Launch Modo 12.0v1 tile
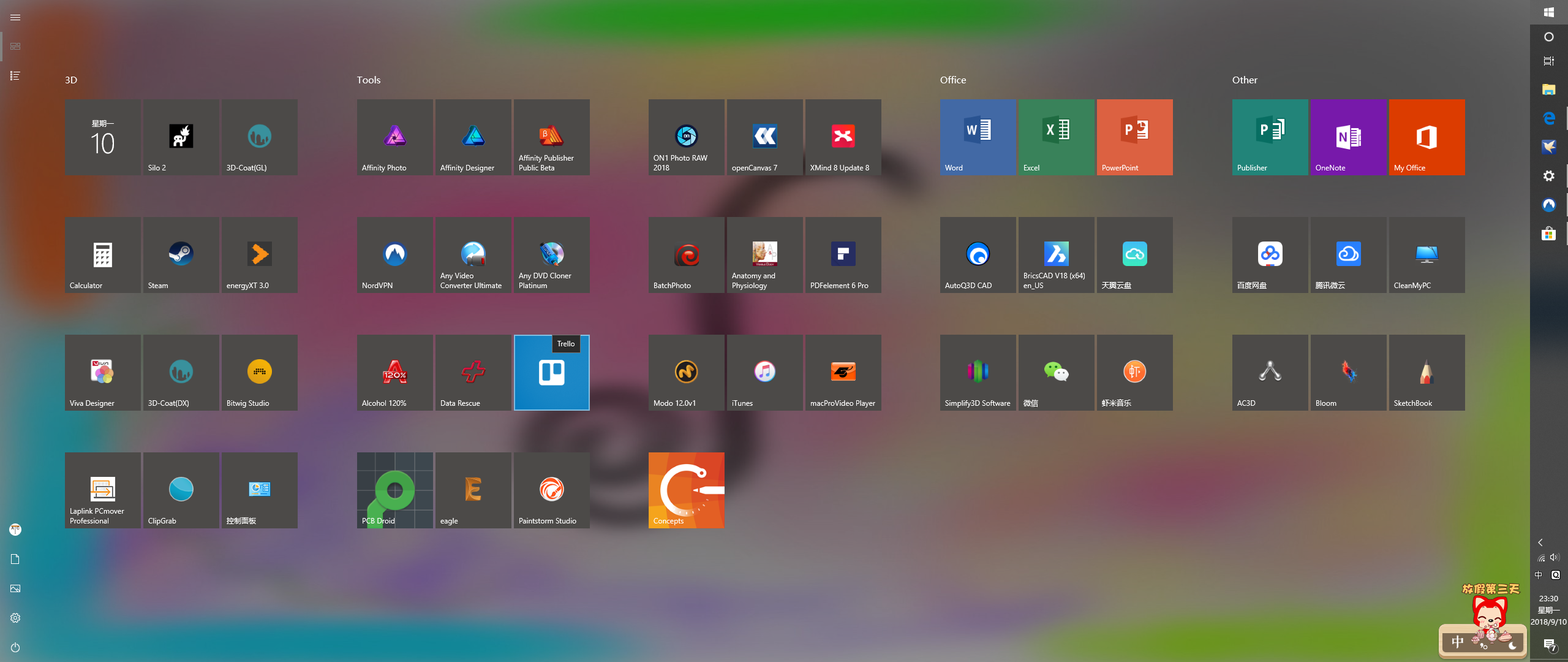Screen dimensions: 1568x662 click(686, 373)
